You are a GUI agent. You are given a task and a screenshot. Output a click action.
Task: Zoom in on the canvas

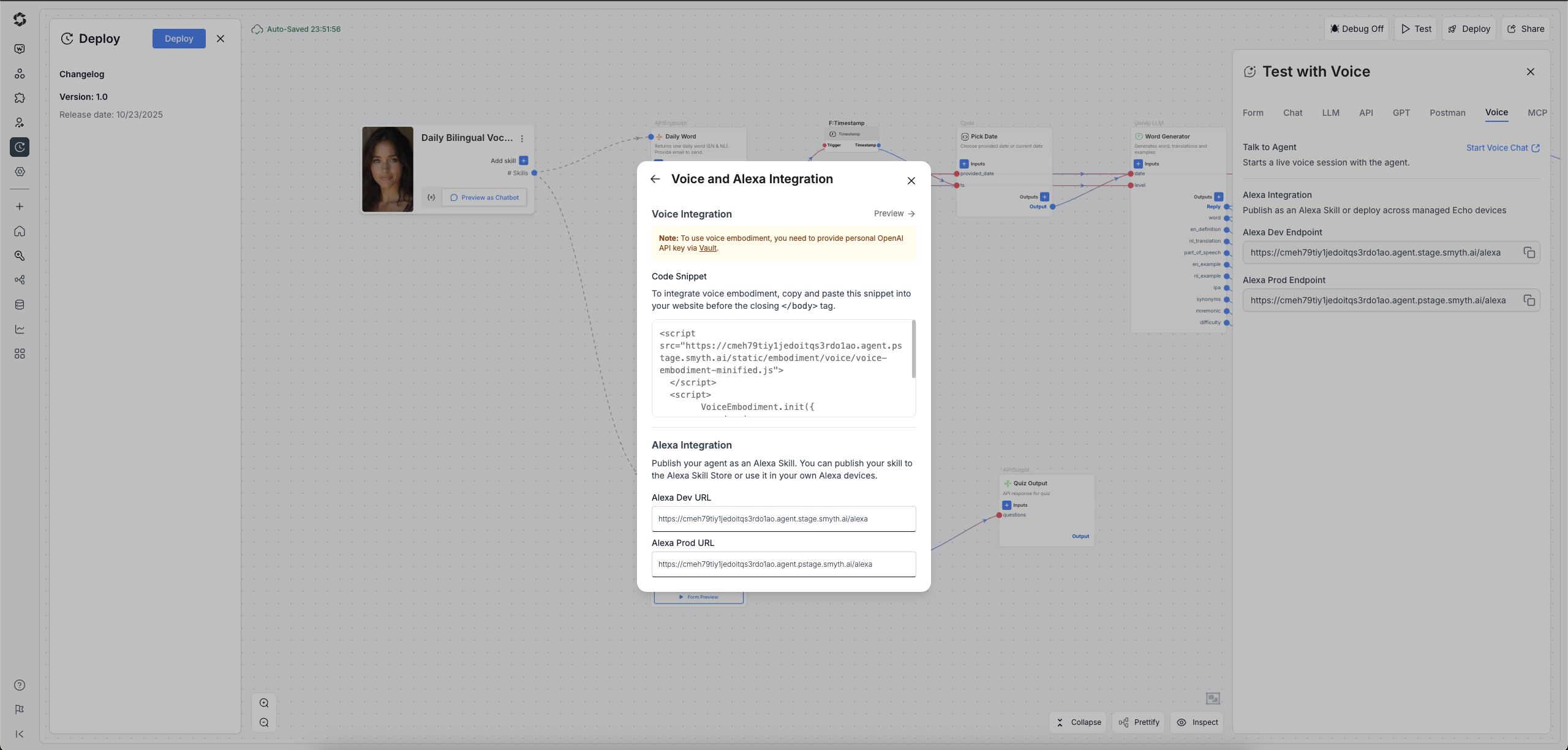[x=264, y=703]
